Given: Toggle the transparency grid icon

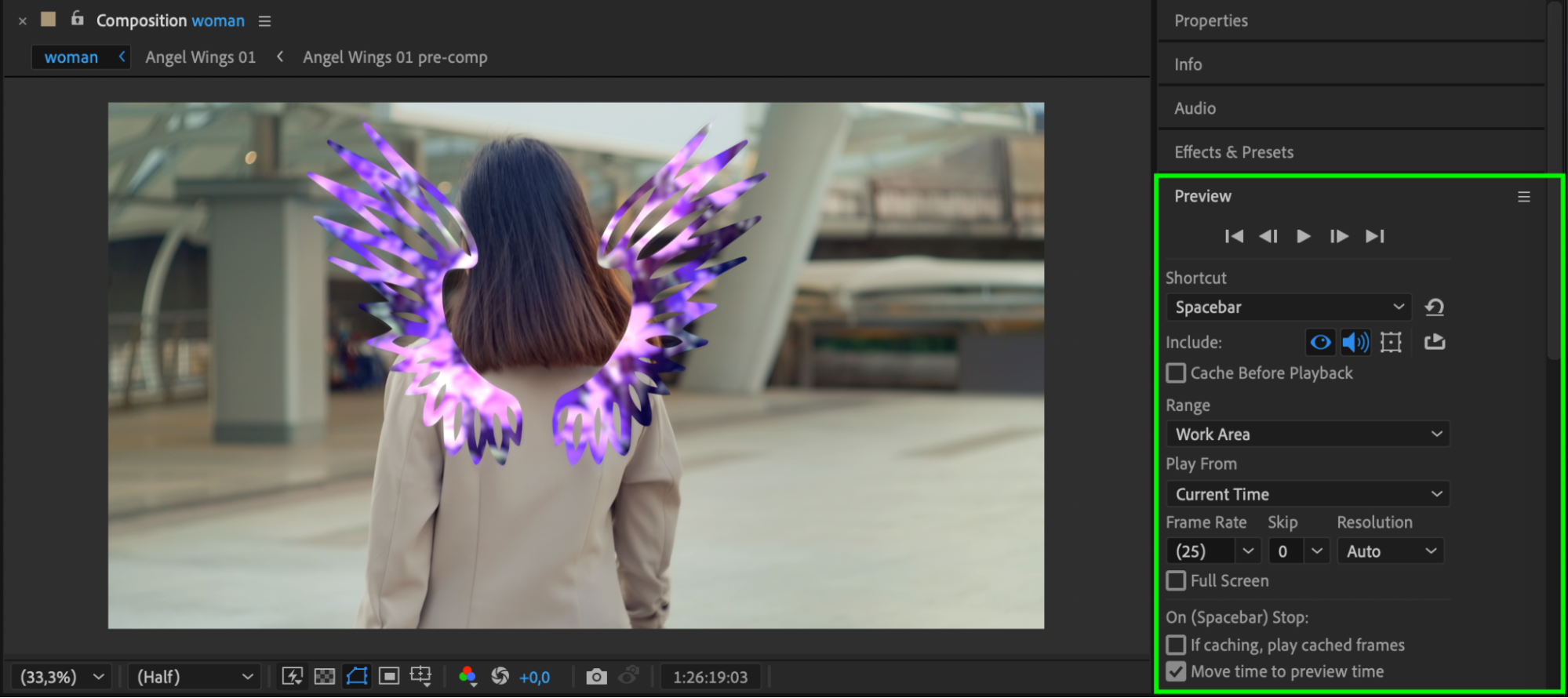Looking at the screenshot, I should click(324, 677).
